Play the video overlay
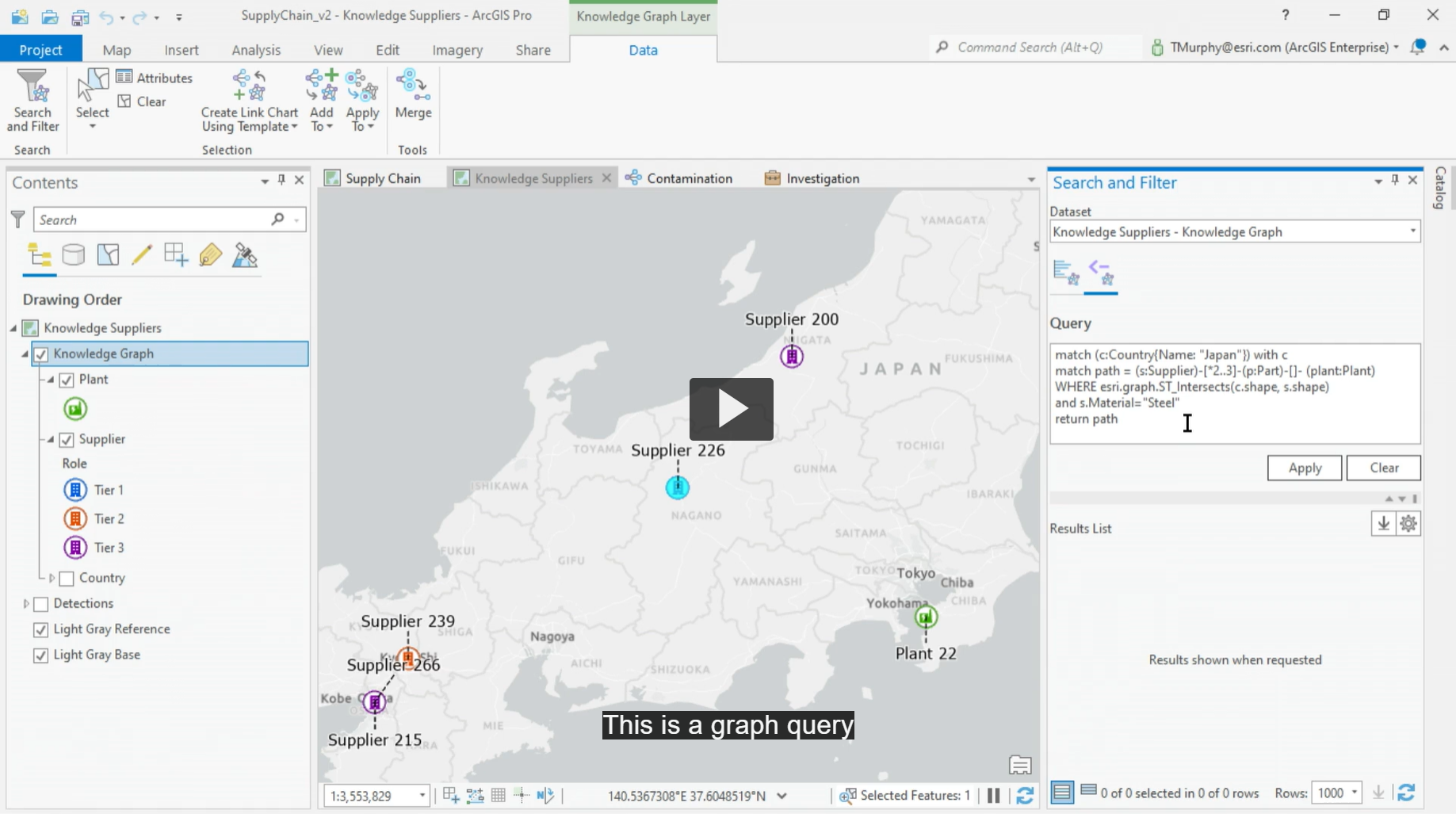Image resolution: width=1456 pixels, height=814 pixels. point(732,409)
